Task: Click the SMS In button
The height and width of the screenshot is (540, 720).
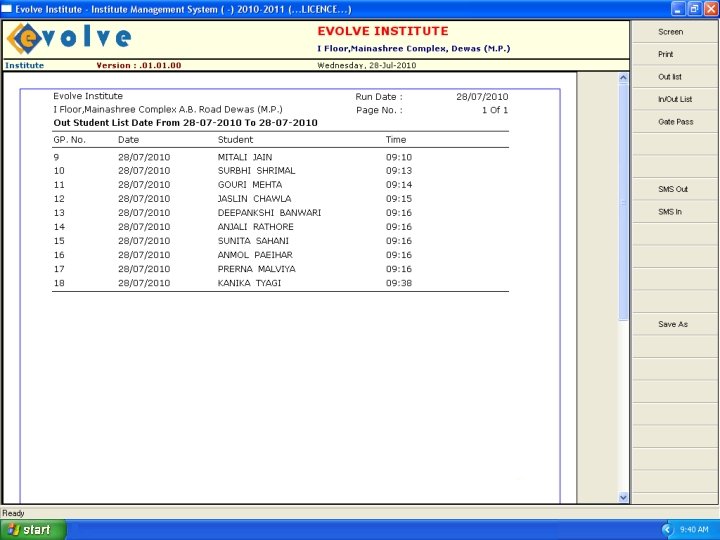Action: 674,212
